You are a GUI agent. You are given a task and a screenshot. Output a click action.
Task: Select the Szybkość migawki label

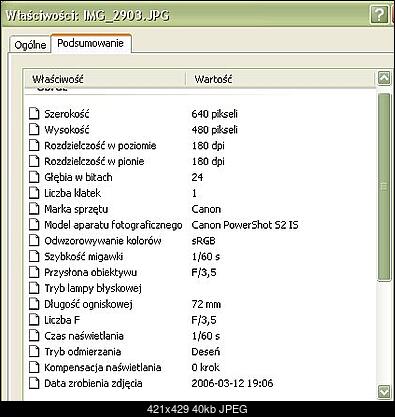(84, 257)
